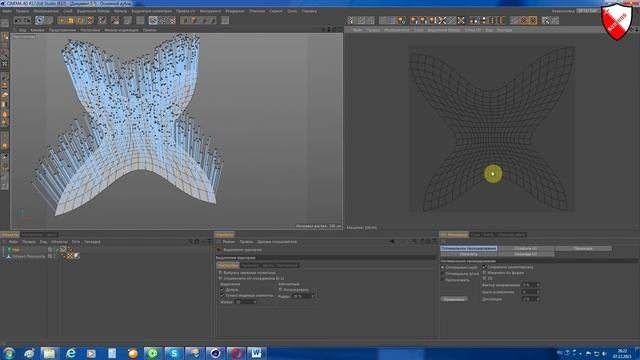Click the first icon of the UV toolbar
The width and height of the screenshot is (640, 360).
[x=352, y=20]
